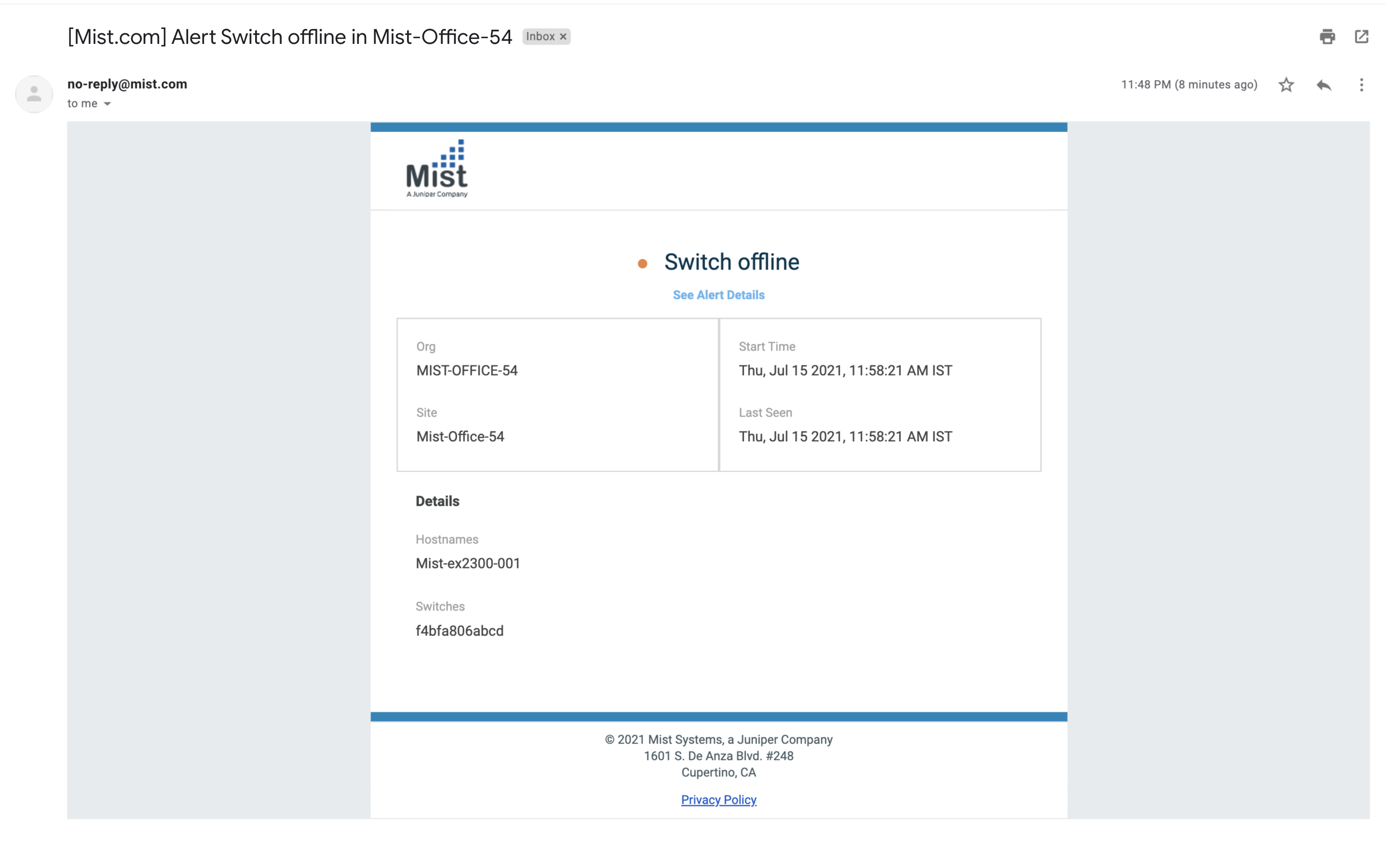The width and height of the screenshot is (1389, 868).
Task: Click the sender profile avatar
Action: [x=34, y=94]
